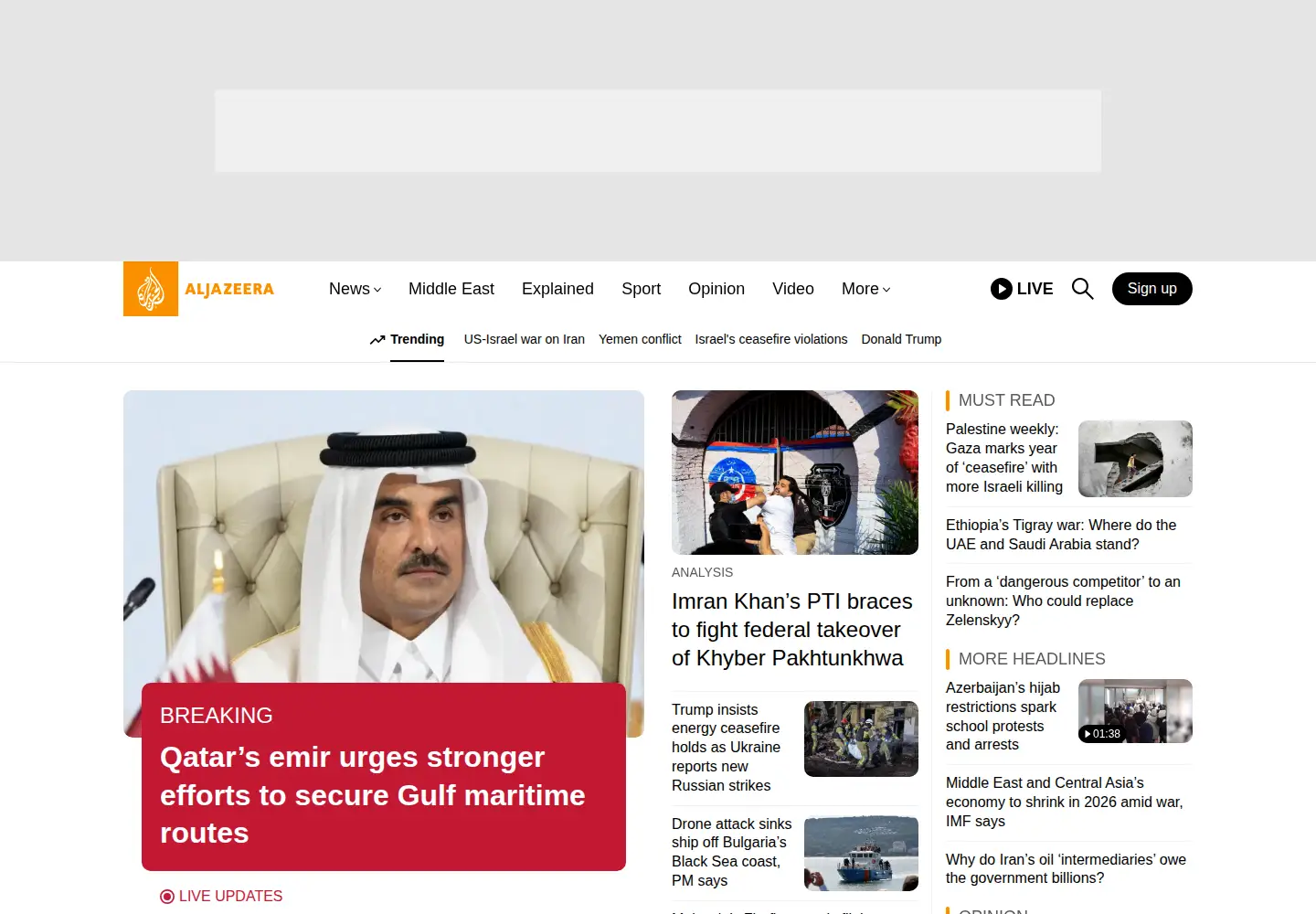Screen dimensions: 1316x914
Task: Click the Al Jazeera logo
Action: 199,289
